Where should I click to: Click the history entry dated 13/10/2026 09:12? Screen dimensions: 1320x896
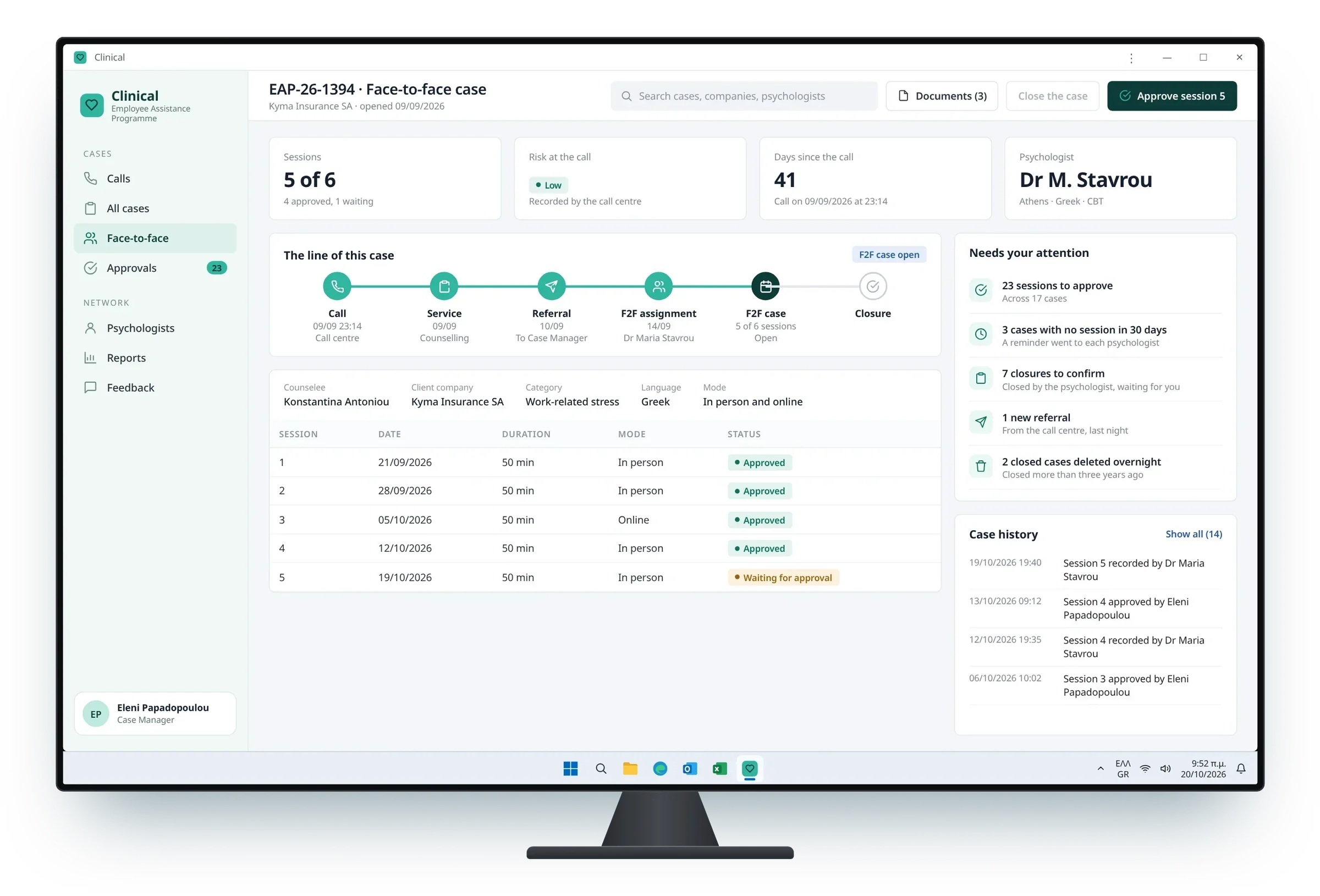(x=1094, y=608)
